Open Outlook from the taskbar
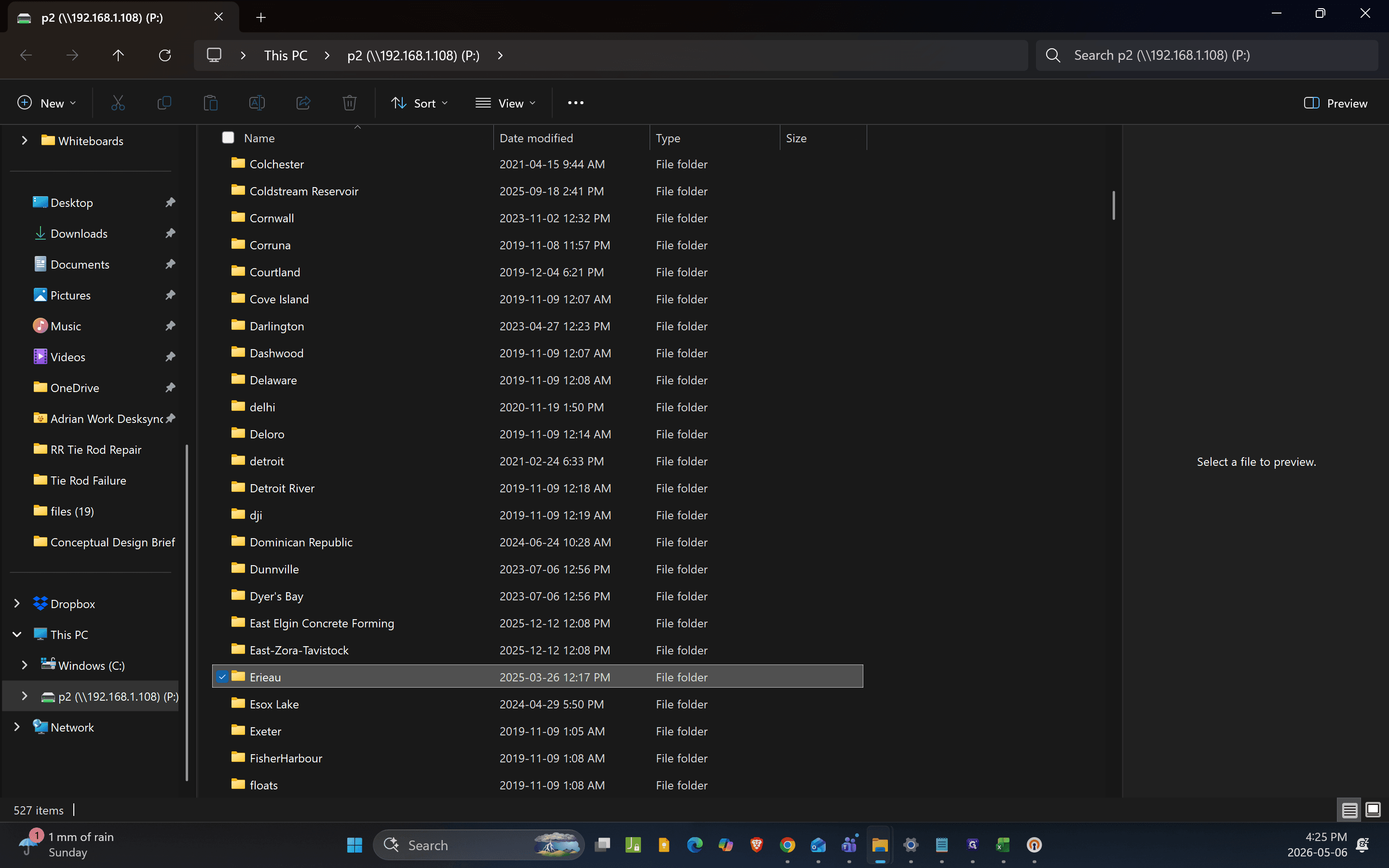1389x868 pixels. [818, 845]
